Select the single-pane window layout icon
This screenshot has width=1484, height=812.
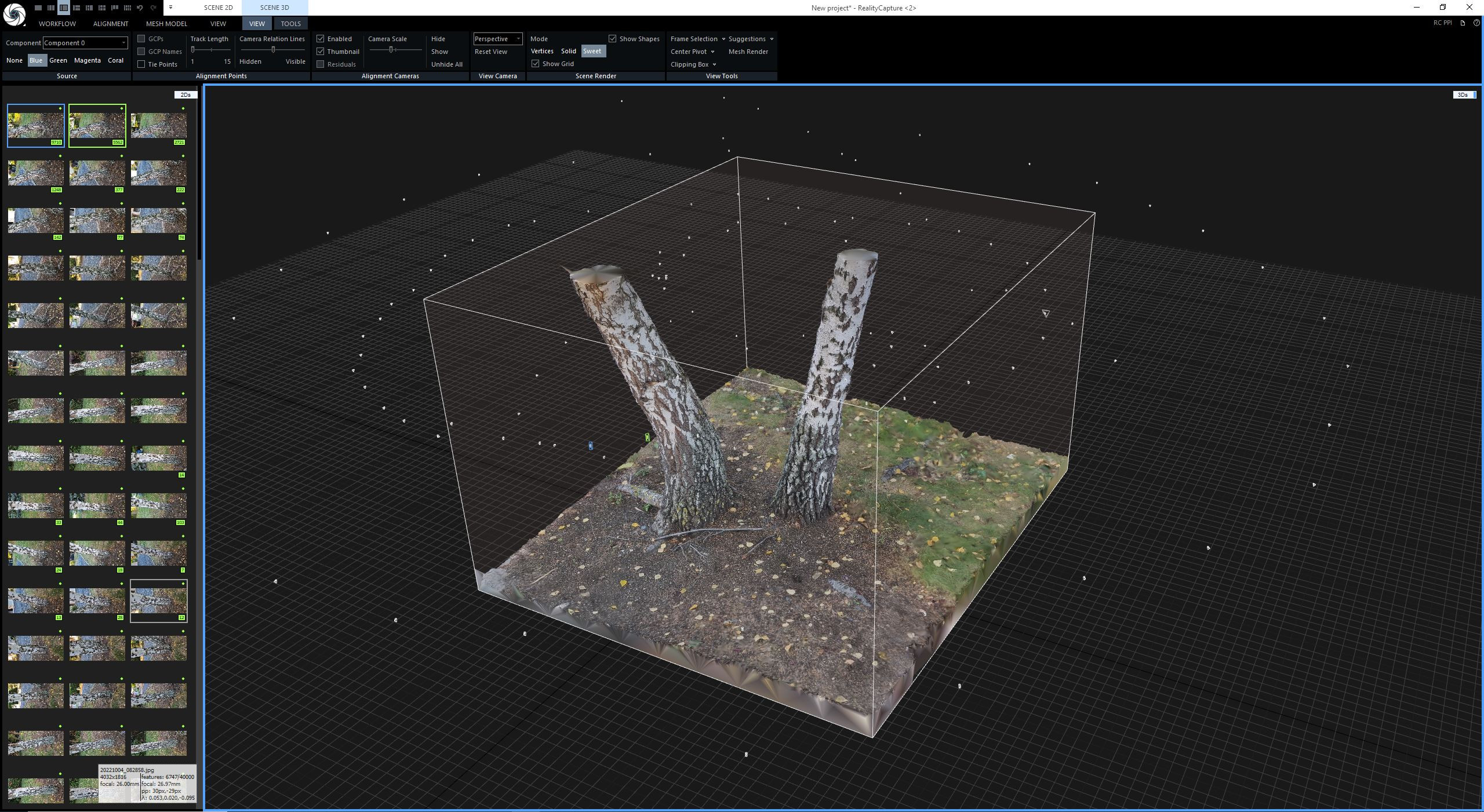[38, 8]
